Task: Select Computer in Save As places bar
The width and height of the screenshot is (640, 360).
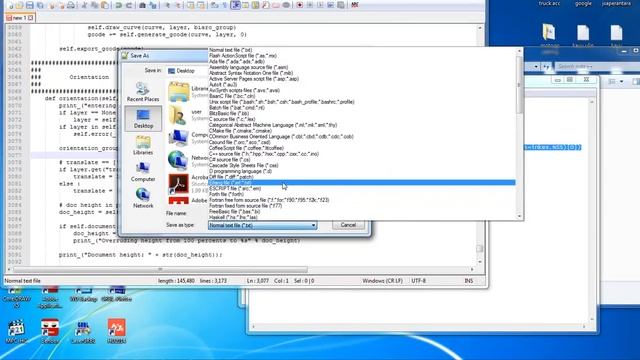Action: 143,172
